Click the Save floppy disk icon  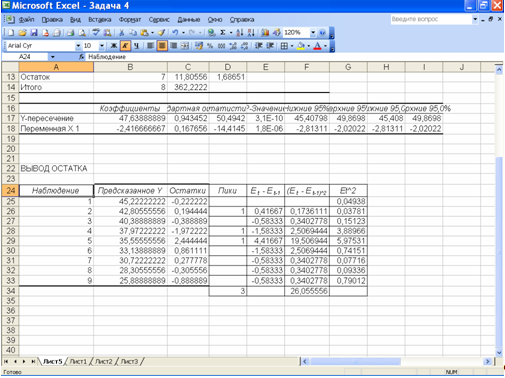(x=34, y=33)
